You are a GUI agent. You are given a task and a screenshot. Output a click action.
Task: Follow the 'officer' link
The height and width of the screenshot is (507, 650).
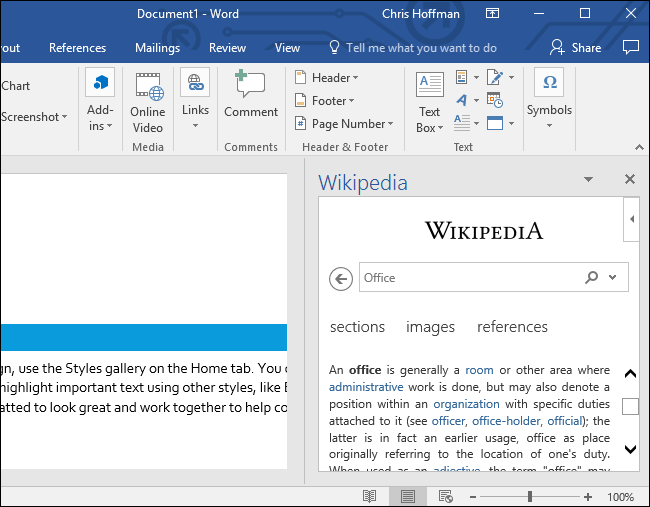coord(448,421)
